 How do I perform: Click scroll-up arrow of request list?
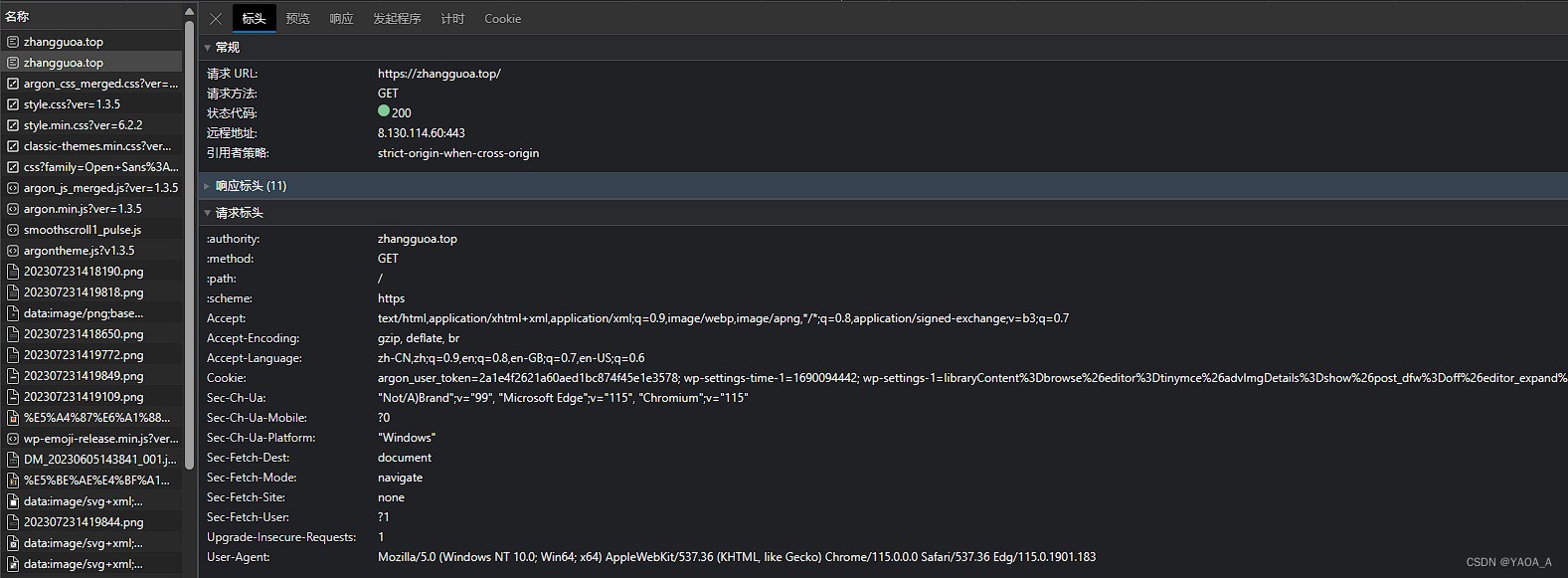coord(189,13)
